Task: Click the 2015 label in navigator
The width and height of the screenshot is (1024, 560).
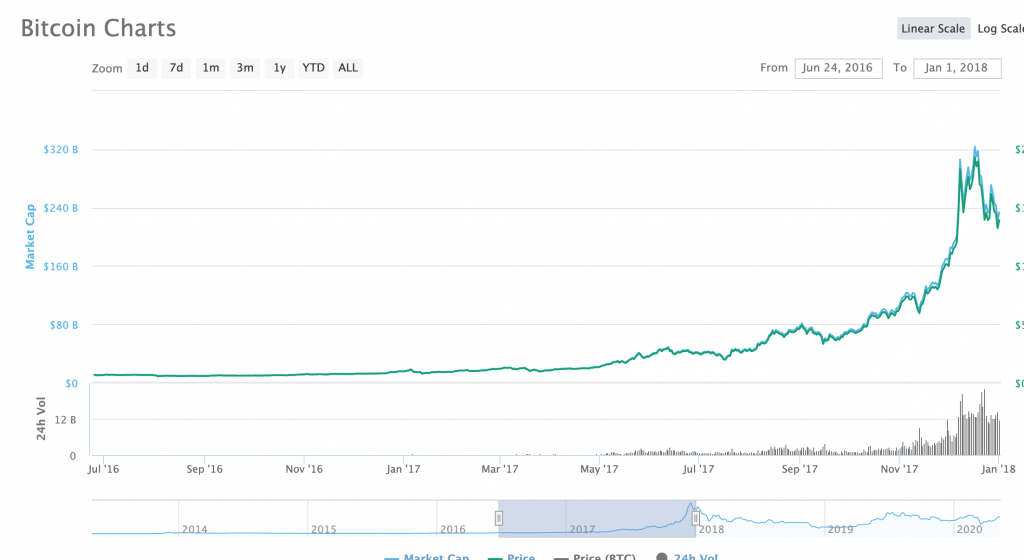Action: 323,529
